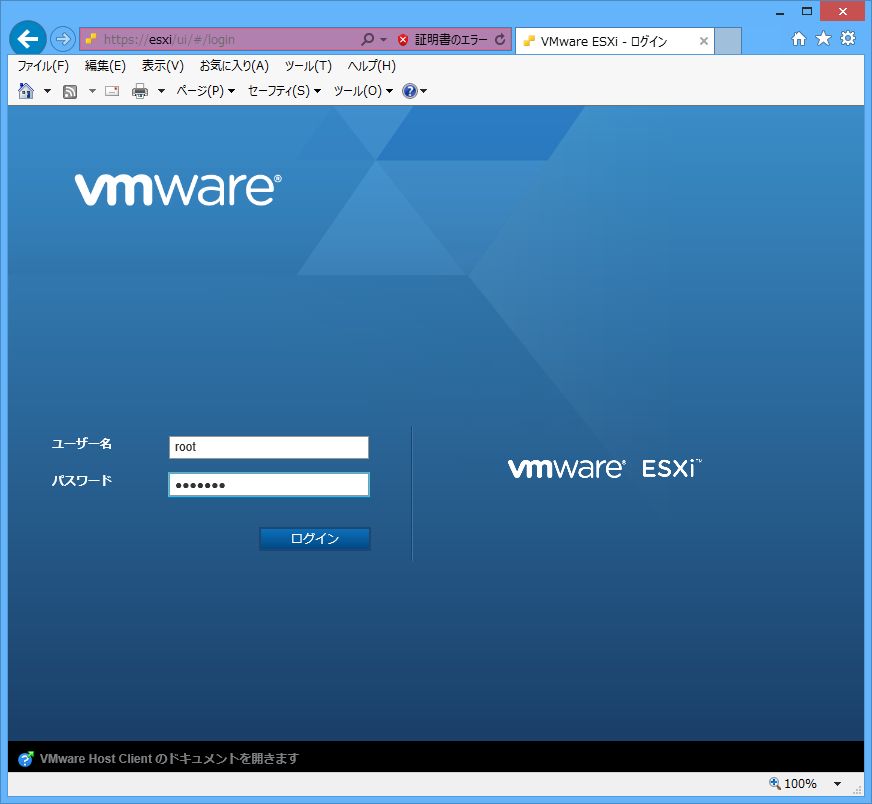Click the ログイン button
Screen dimensions: 872x804
(314, 539)
